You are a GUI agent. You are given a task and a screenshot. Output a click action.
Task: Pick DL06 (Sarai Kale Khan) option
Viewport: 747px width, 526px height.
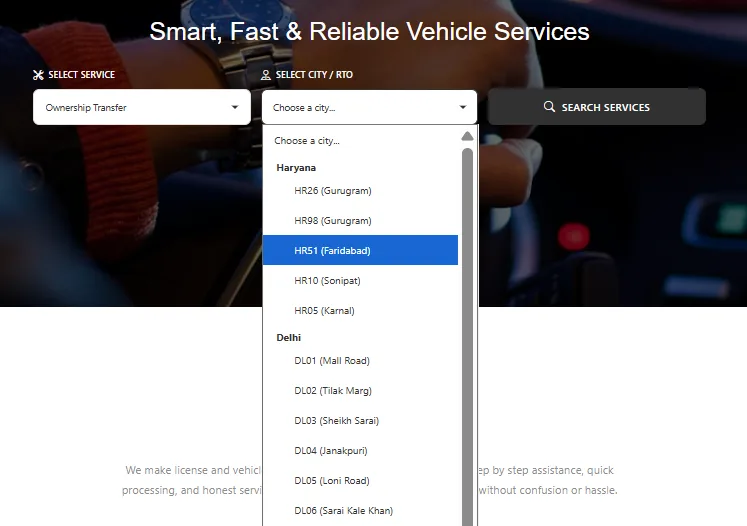360,511
